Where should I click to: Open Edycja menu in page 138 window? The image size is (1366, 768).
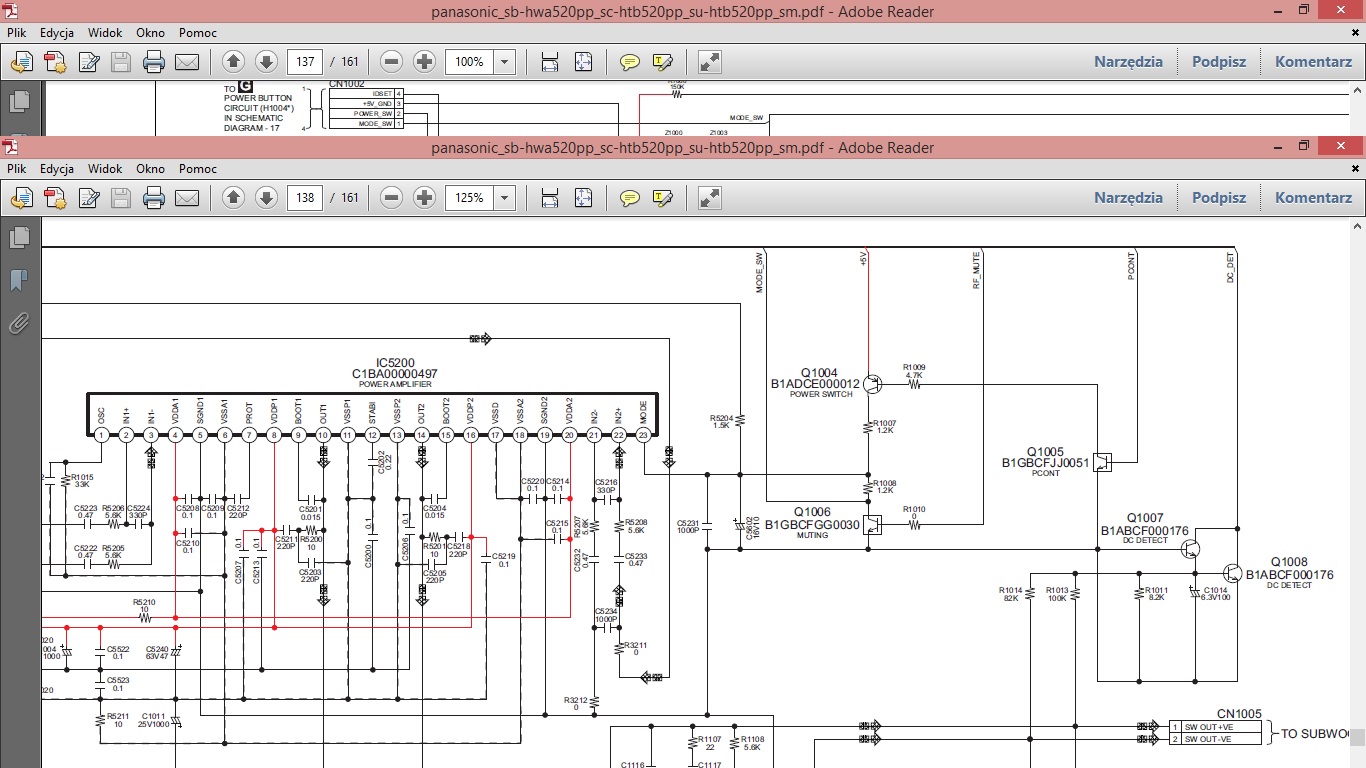pos(57,169)
